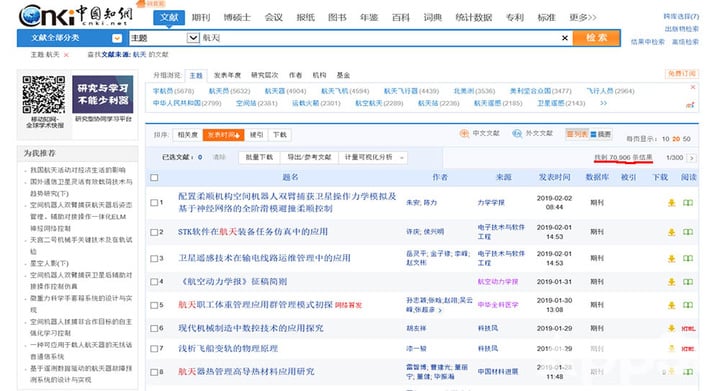The width and height of the screenshot is (720, 391).
Task: Tick the checkbox for result 1
Action: (x=154, y=203)
